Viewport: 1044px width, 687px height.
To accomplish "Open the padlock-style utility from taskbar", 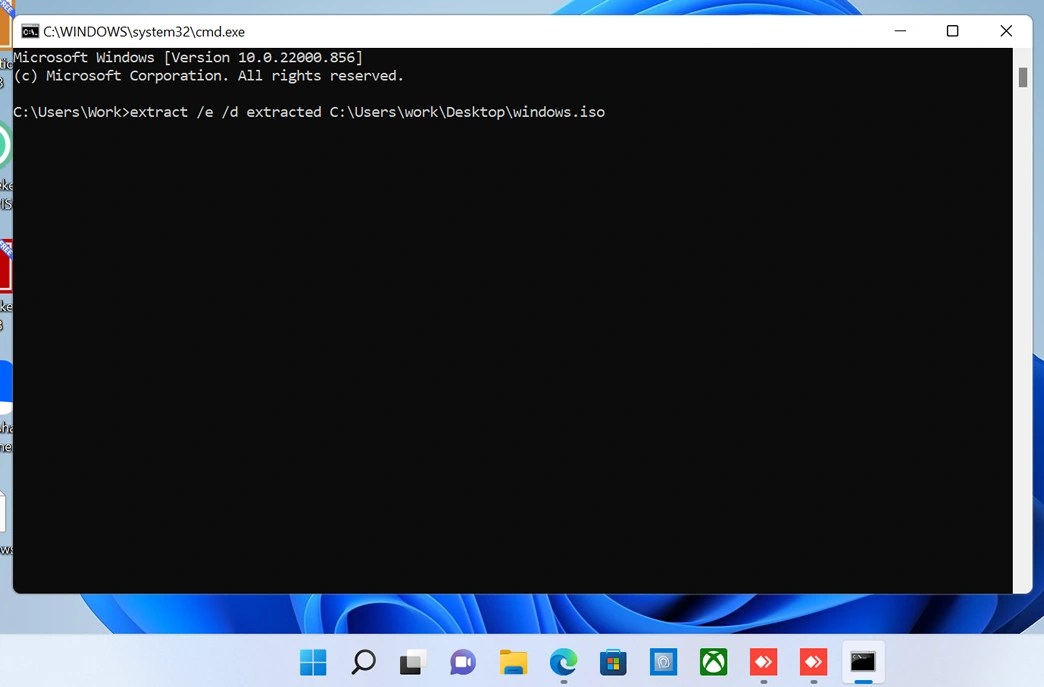I will pos(663,662).
